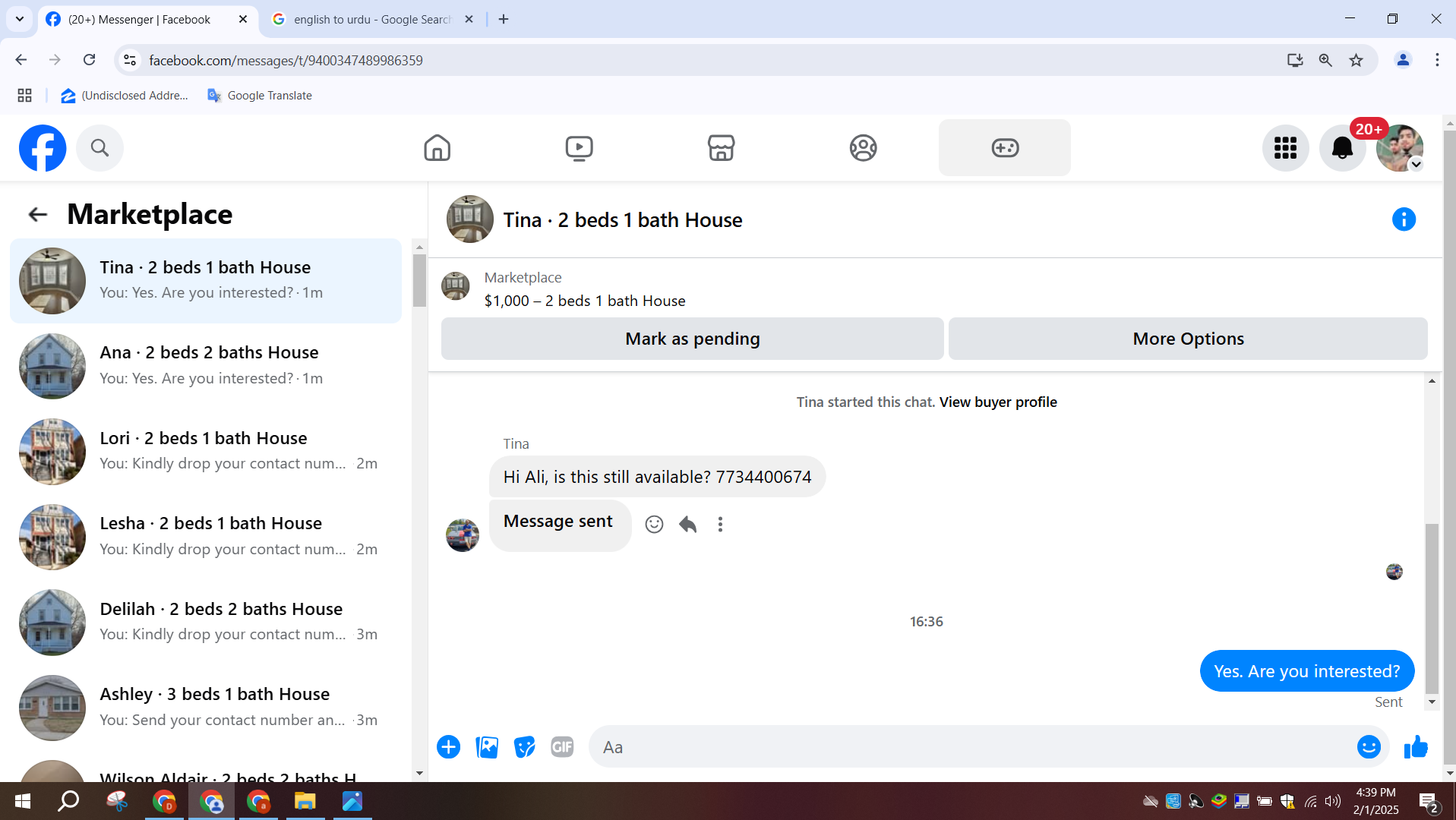Click conversation list scrollbar thumb
The width and height of the screenshot is (1456, 820).
pyautogui.click(x=419, y=280)
